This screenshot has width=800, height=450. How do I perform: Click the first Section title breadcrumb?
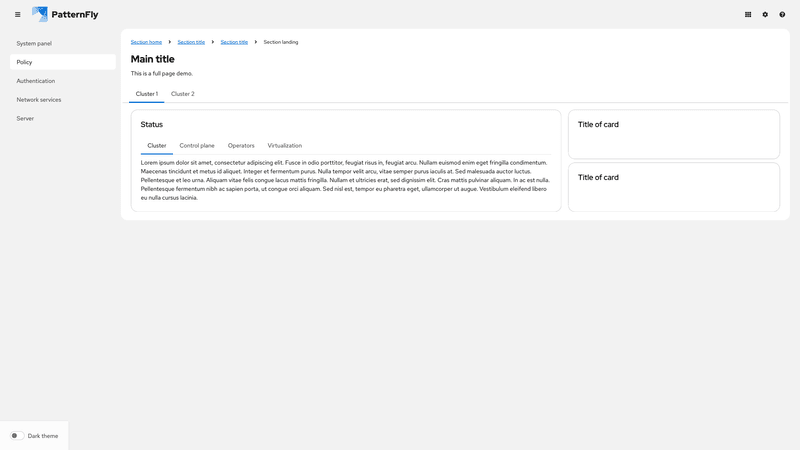pyautogui.click(x=191, y=42)
